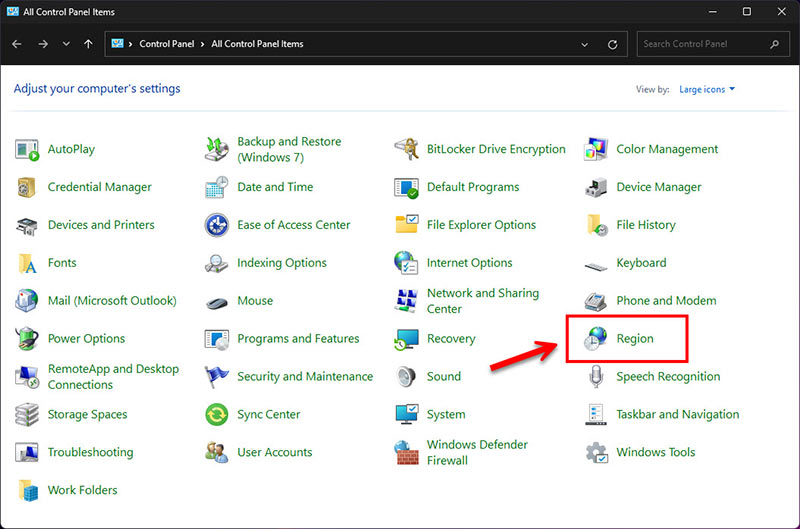
Task: Click the Power Options battery icon
Action: [27, 338]
